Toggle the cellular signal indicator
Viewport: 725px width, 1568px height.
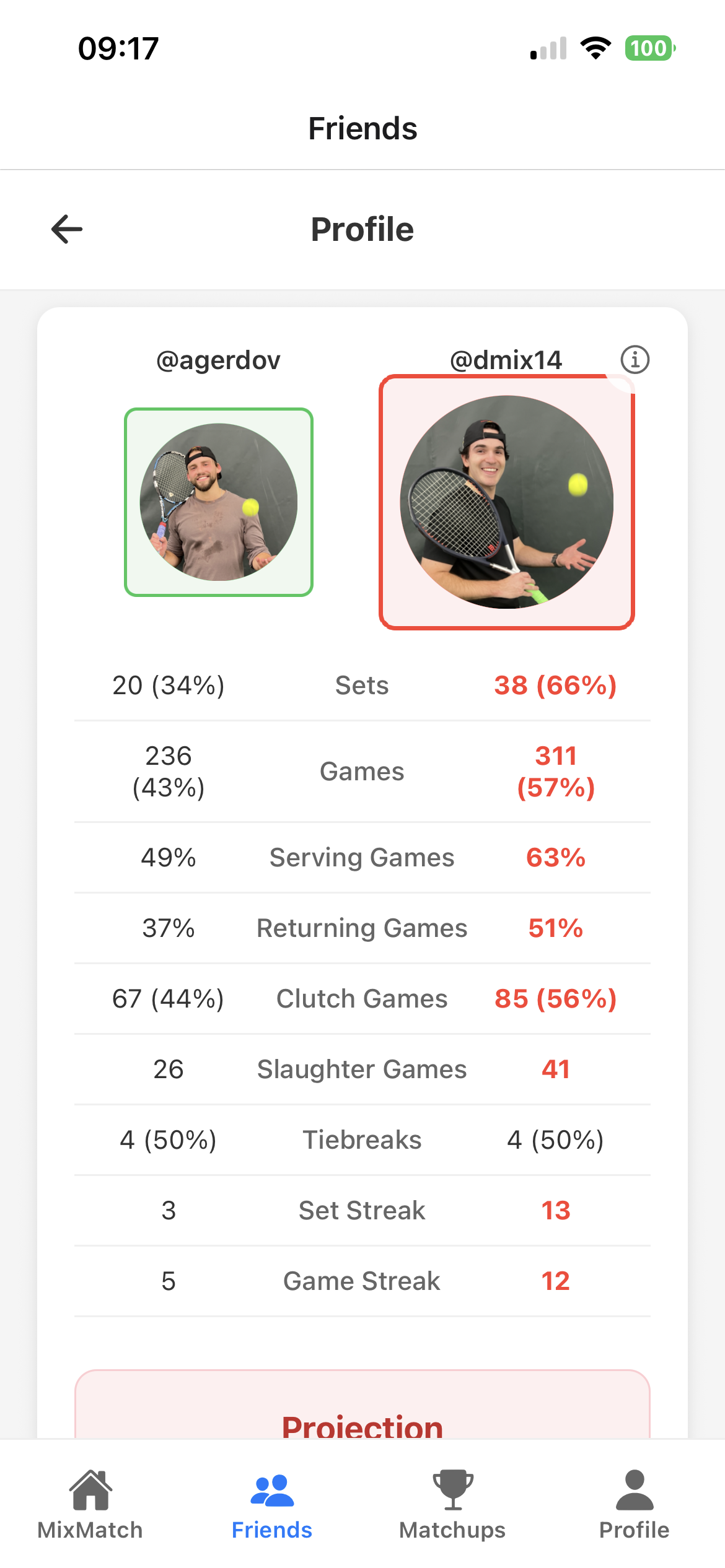pyautogui.click(x=548, y=48)
